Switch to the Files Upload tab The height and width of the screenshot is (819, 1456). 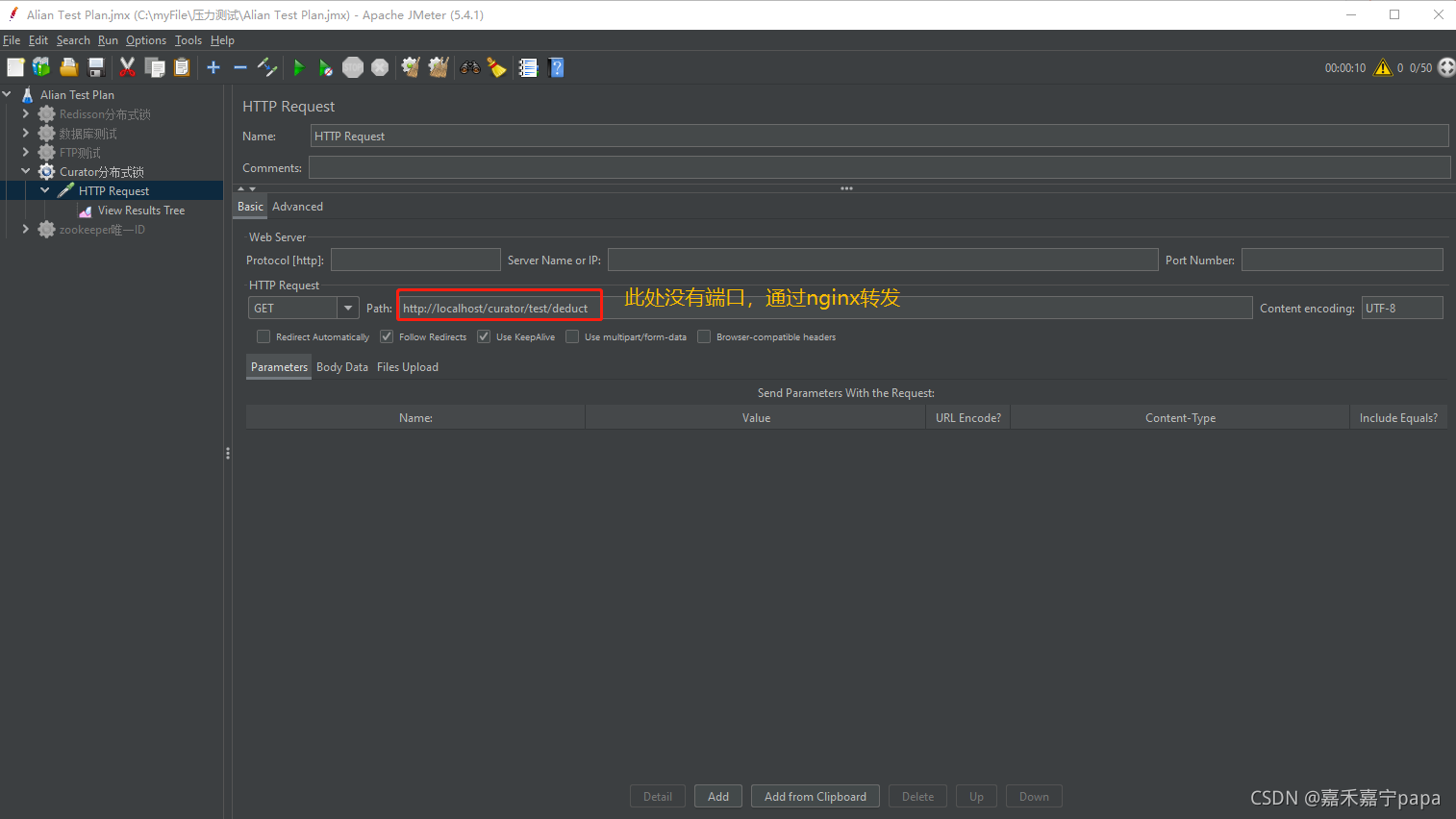tap(408, 367)
